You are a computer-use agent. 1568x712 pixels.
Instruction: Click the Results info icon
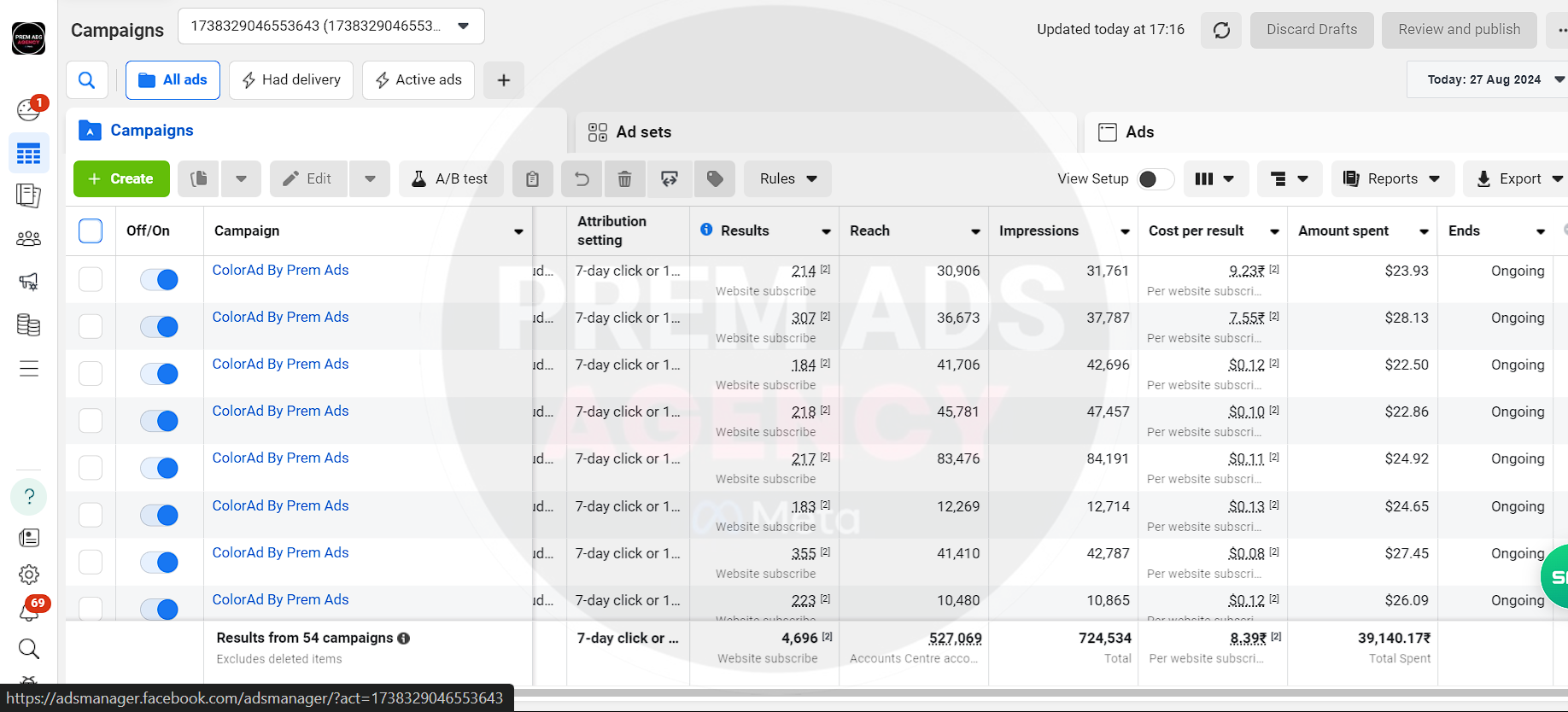706,230
